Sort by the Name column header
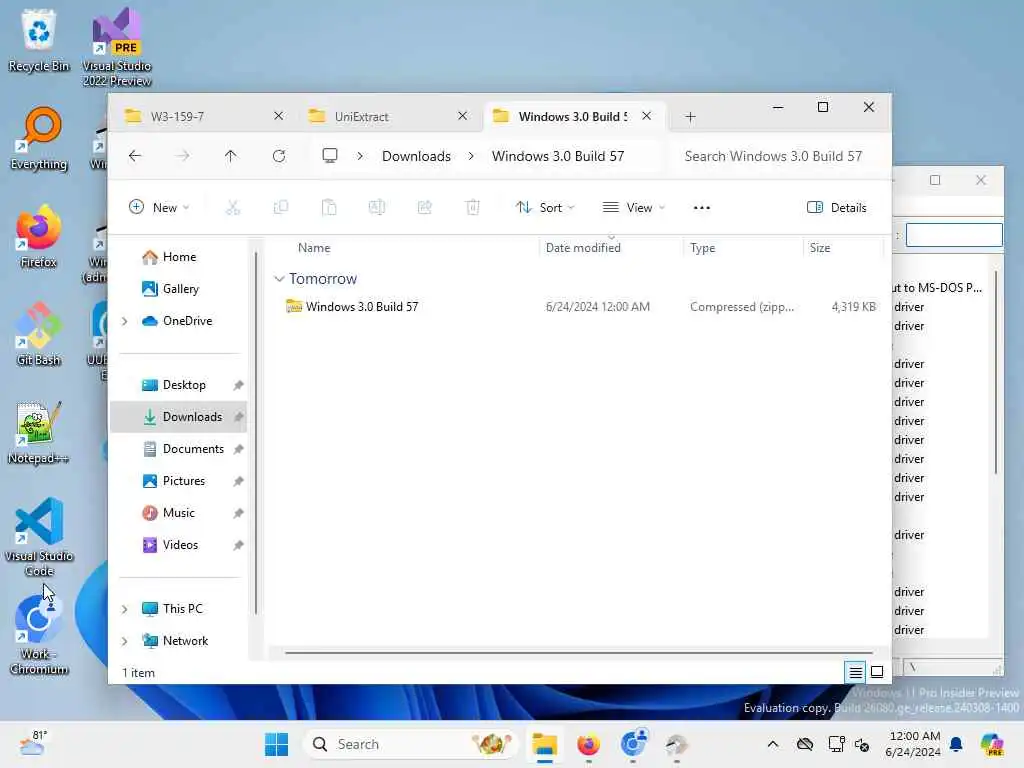1024x768 pixels. [x=313, y=248]
